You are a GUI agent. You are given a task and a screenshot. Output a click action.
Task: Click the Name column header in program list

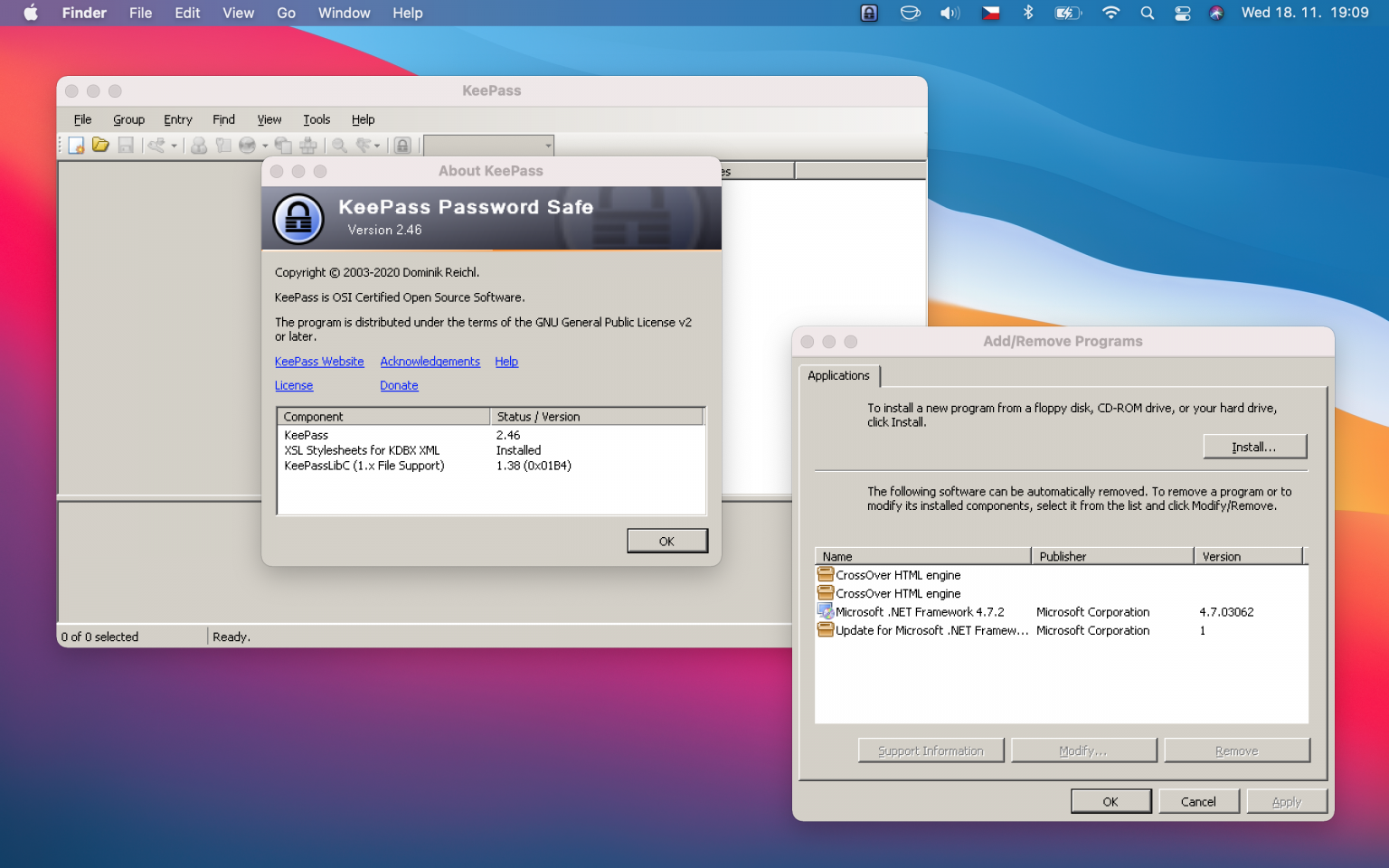point(922,556)
